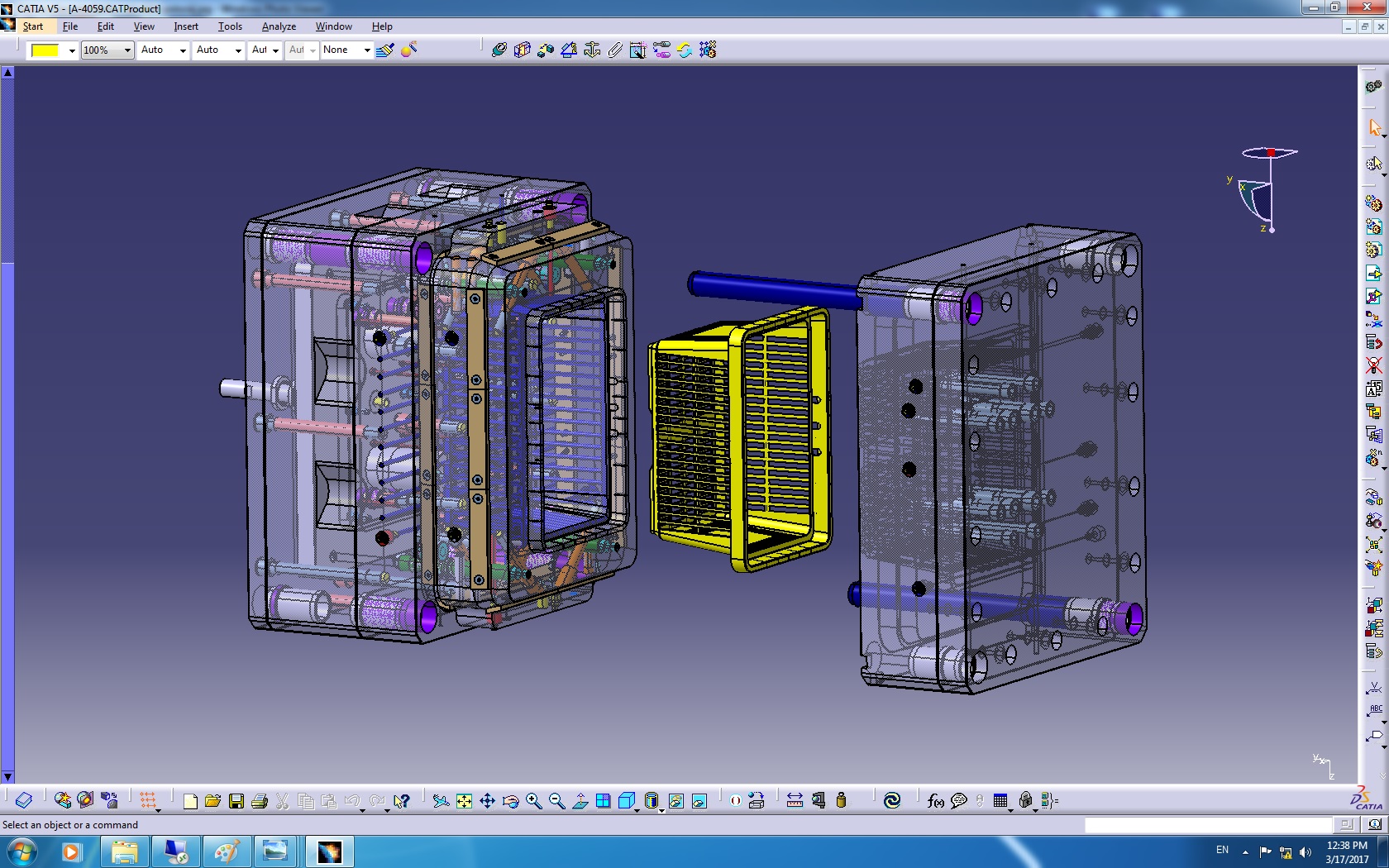Image resolution: width=1389 pixels, height=868 pixels.
Task: Click the command input field in status bar
Action: 1208,824
